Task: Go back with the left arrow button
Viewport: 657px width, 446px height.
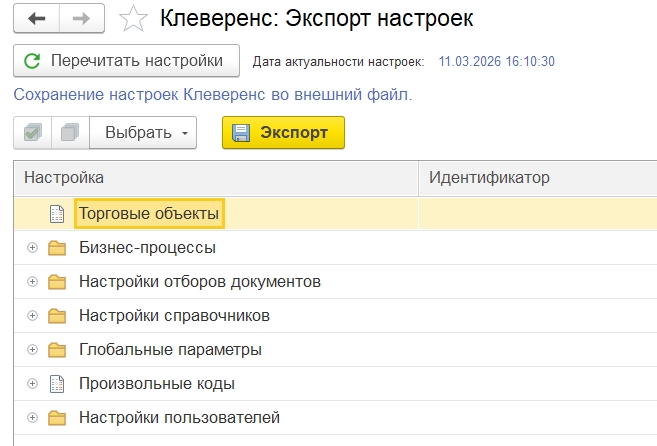Action: (x=36, y=18)
